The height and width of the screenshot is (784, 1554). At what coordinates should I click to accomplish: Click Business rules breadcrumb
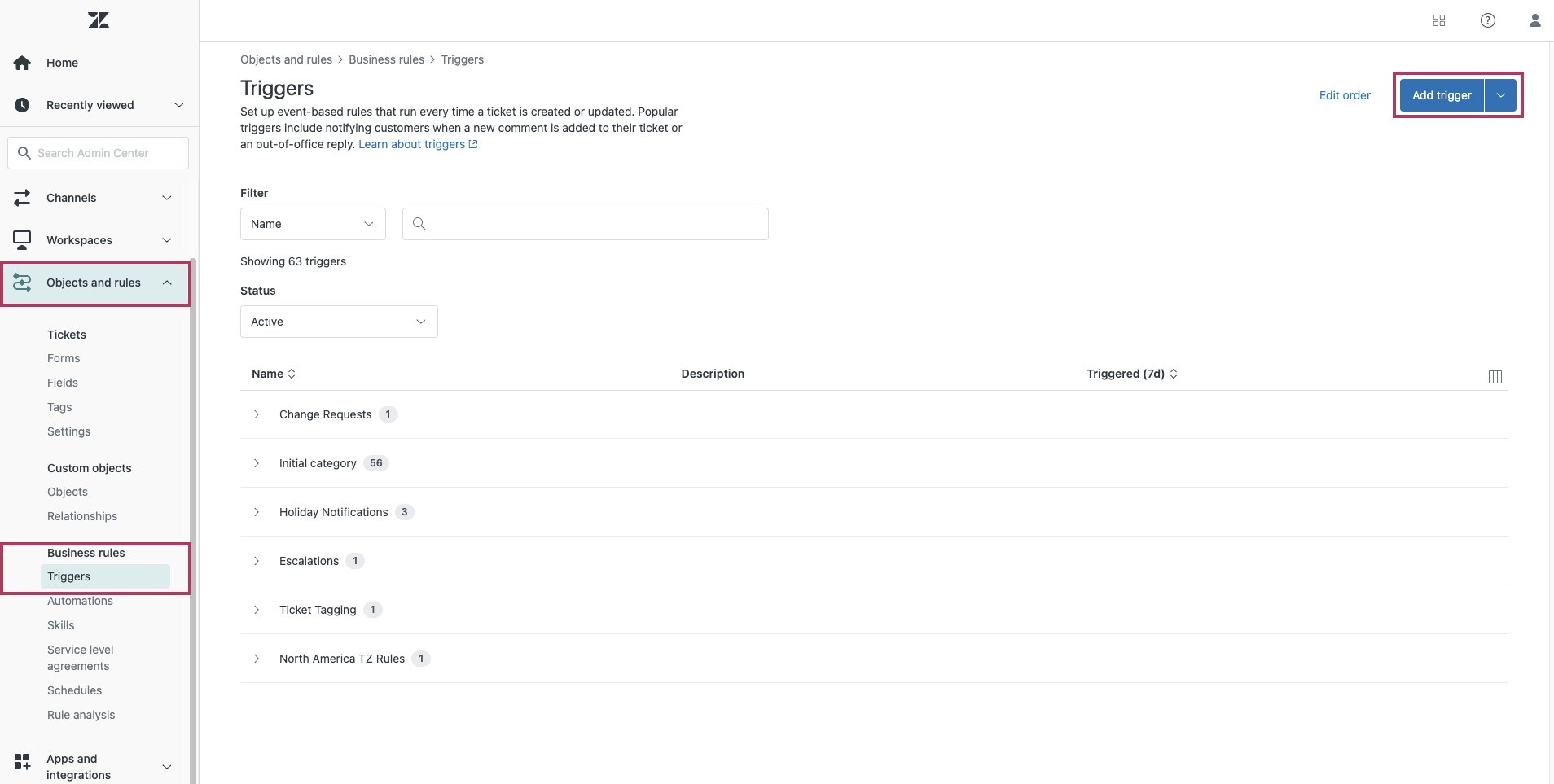pos(386,59)
